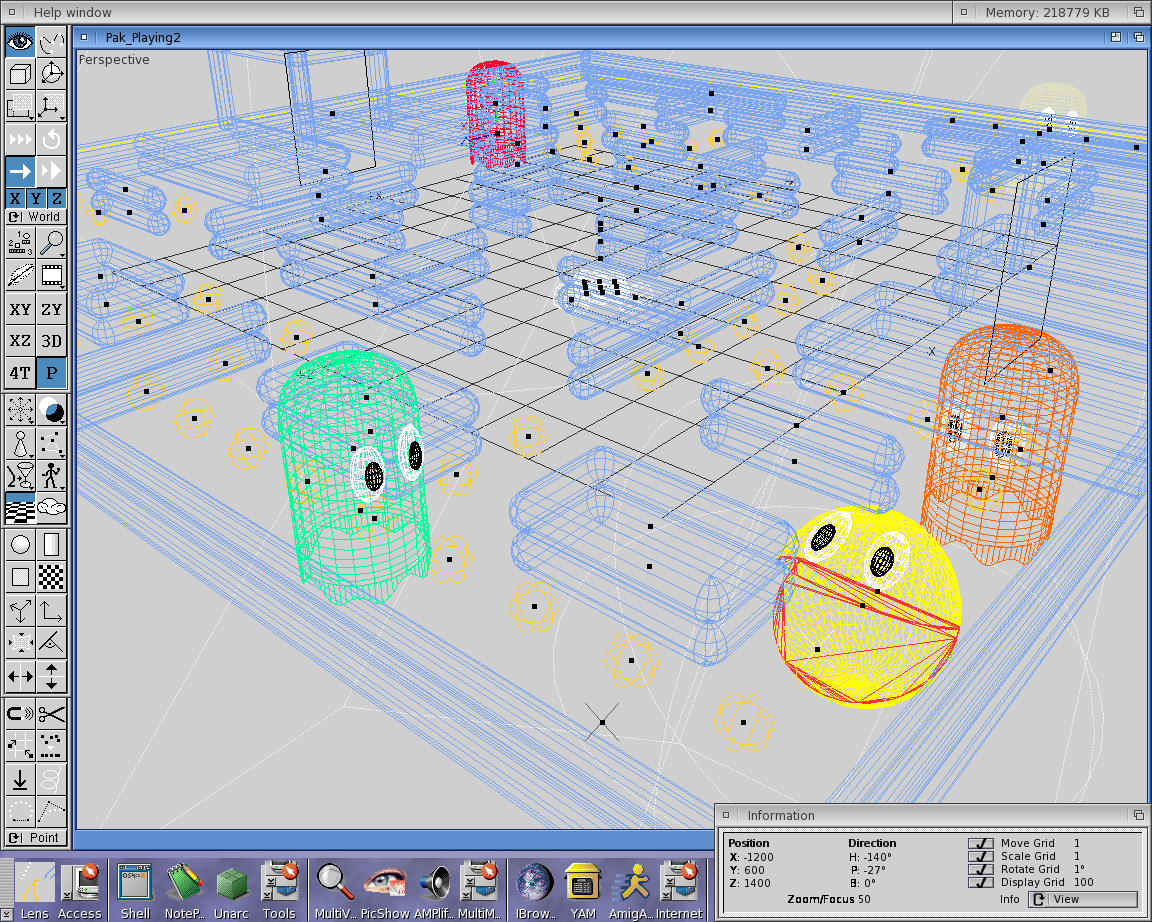
Task: Expand the Info View cycle gadget
Action: click(x=1083, y=899)
